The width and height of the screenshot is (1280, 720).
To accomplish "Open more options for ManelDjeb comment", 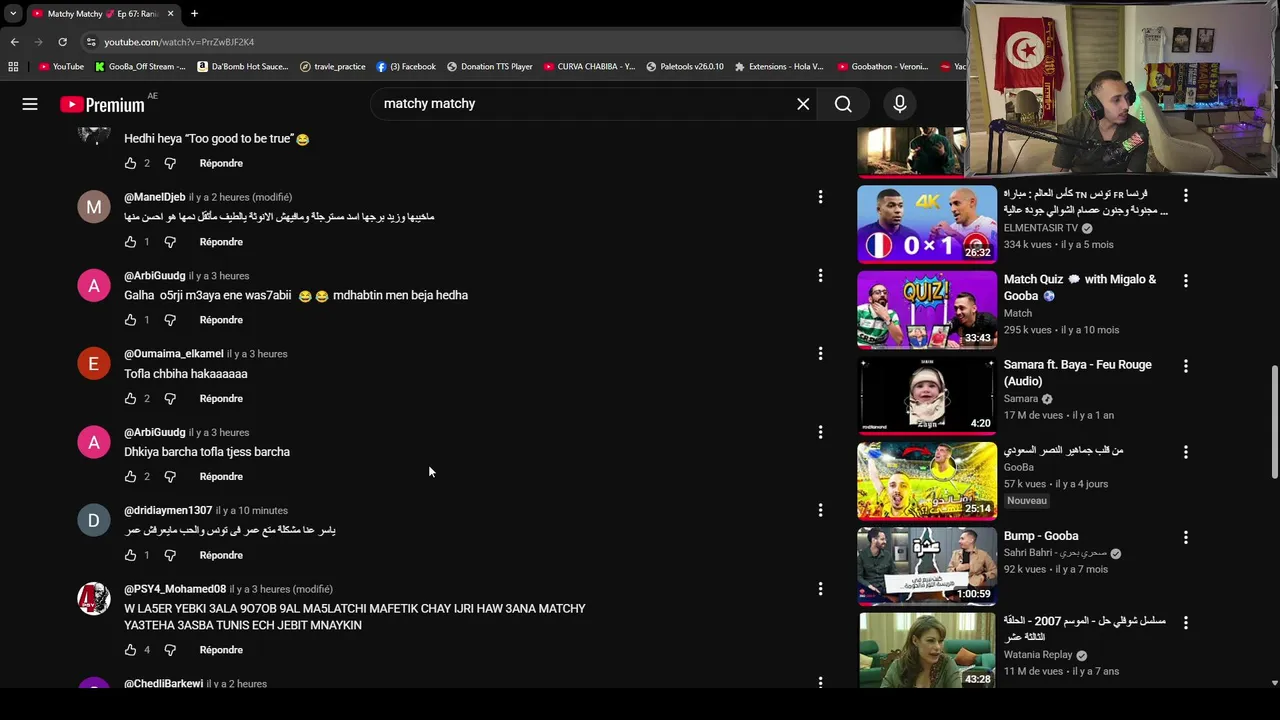I will [x=820, y=197].
